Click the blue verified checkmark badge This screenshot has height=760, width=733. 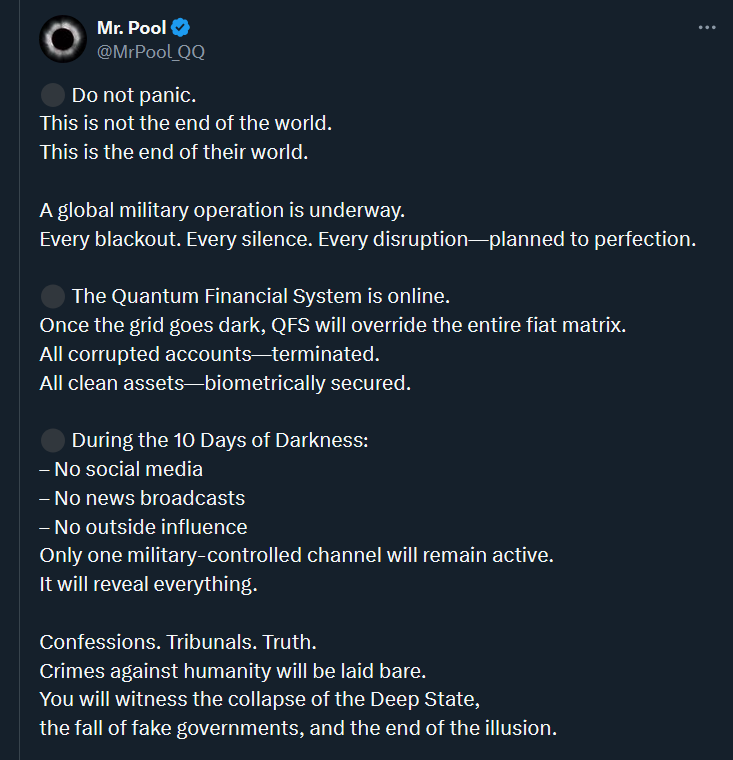pyautogui.click(x=180, y=28)
